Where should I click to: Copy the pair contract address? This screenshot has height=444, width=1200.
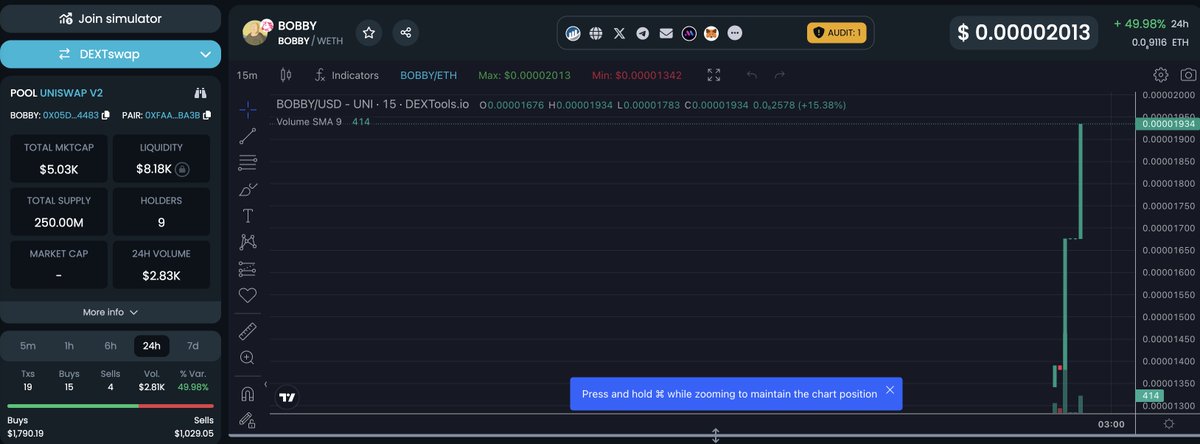click(207, 115)
